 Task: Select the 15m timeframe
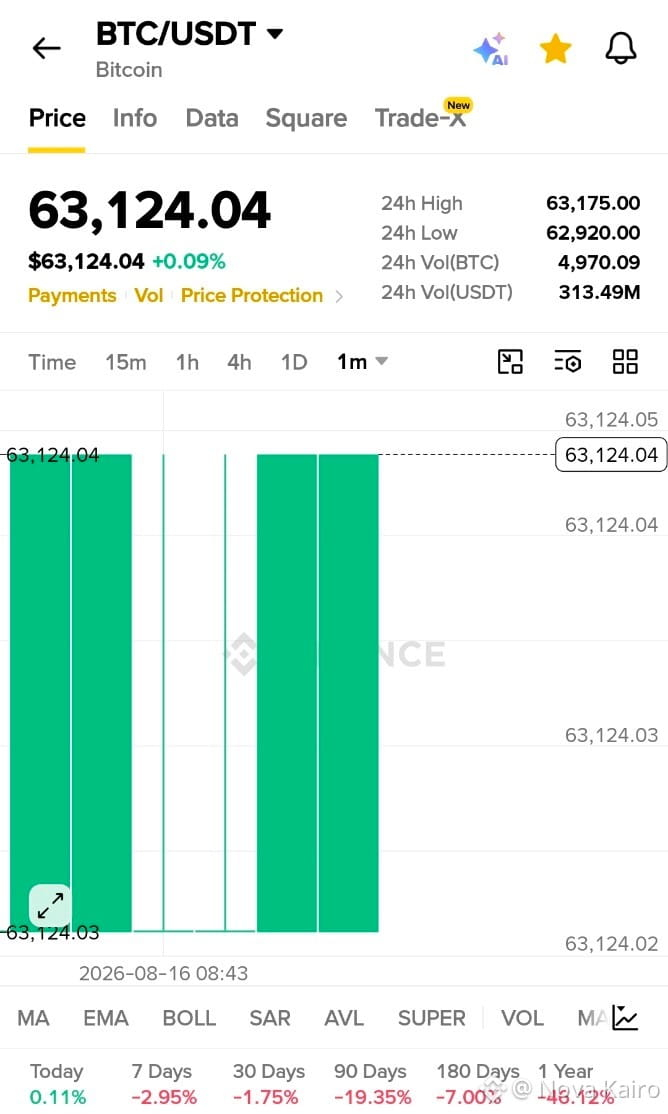click(126, 362)
